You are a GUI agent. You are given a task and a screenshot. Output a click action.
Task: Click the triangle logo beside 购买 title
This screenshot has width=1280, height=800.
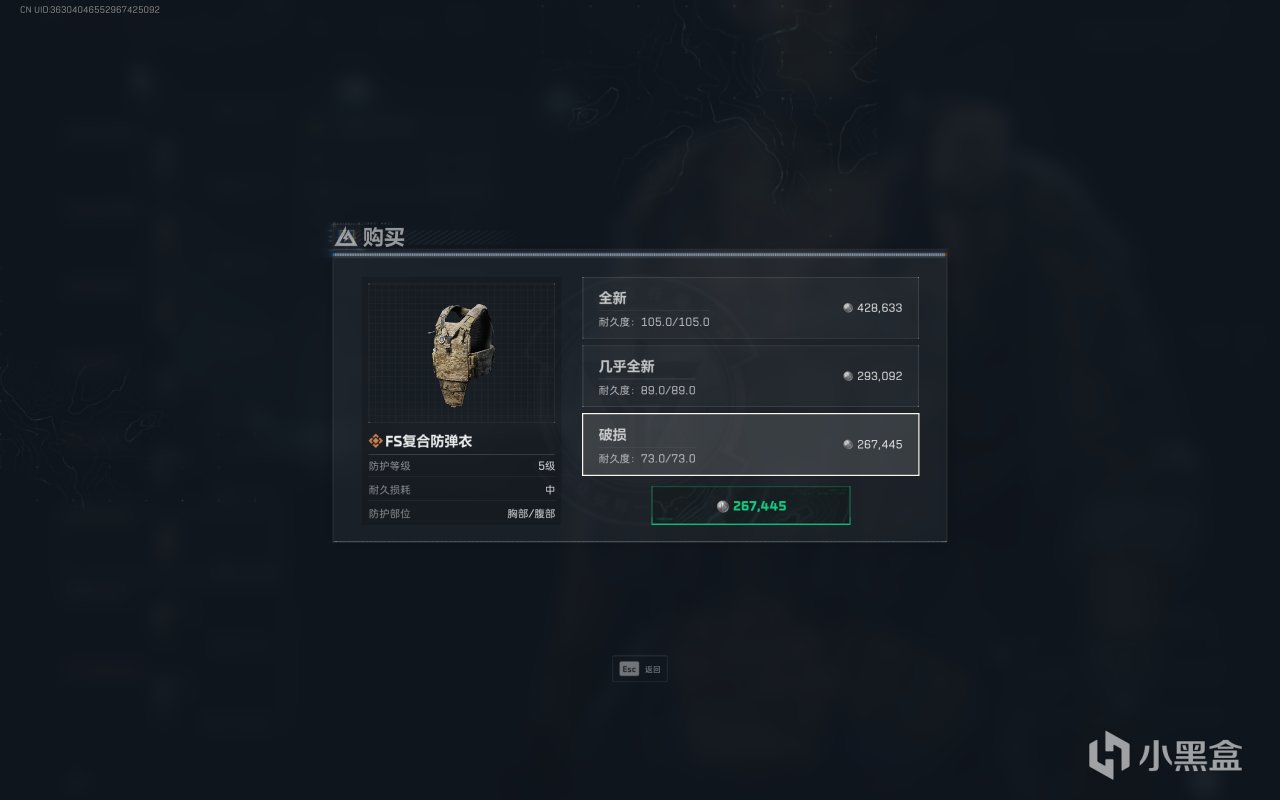click(346, 237)
